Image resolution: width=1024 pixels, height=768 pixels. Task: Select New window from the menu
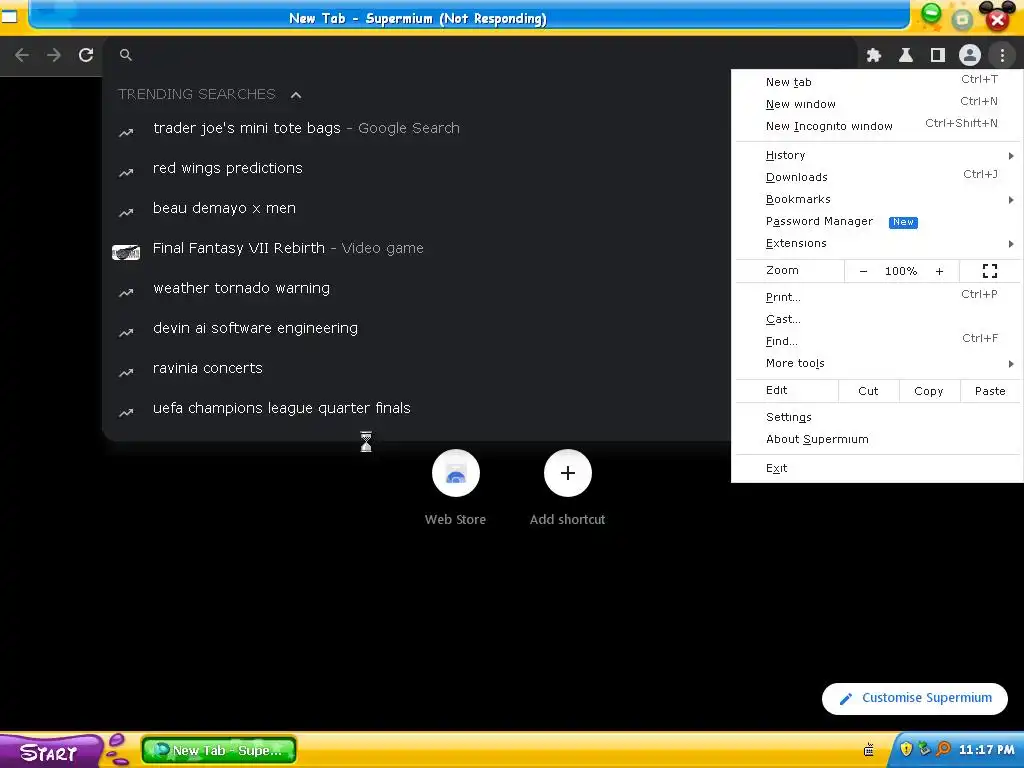coord(877,104)
